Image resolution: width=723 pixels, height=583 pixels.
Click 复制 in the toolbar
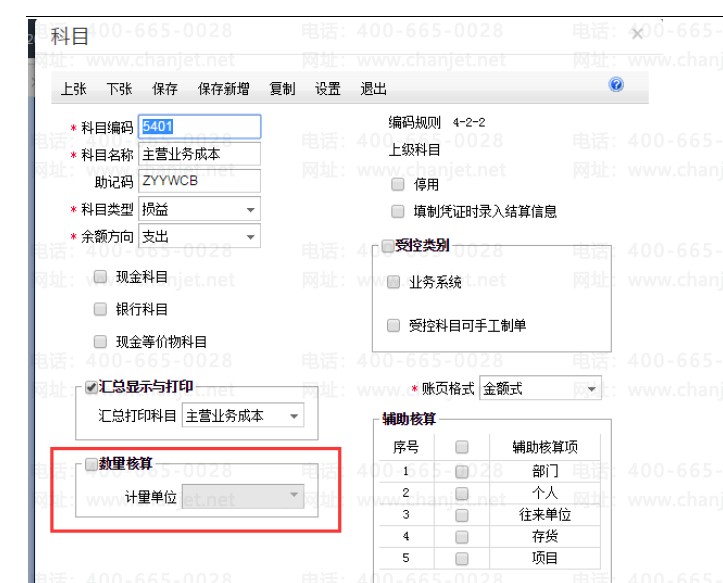click(282, 89)
